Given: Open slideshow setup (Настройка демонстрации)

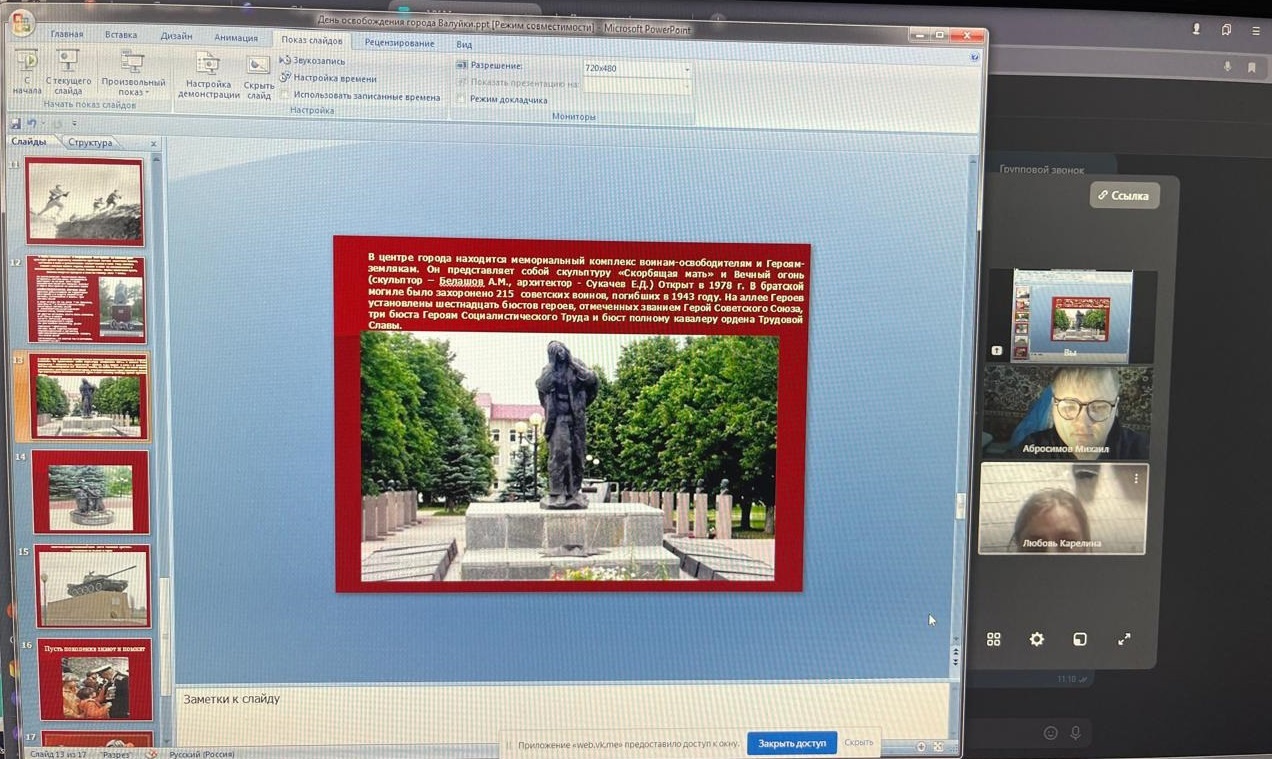Looking at the screenshot, I should pos(208,76).
